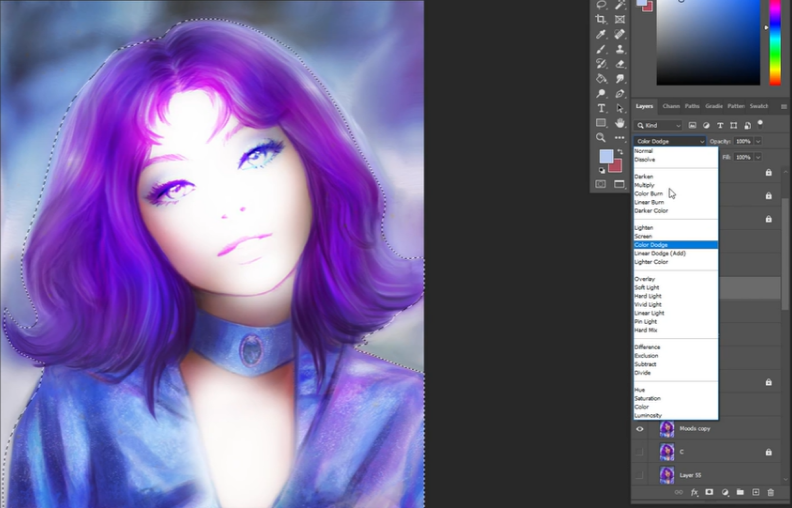Viewport: 792px width, 508px height.
Task: Click the foreground color swatch in toolbar
Action: pos(606,156)
